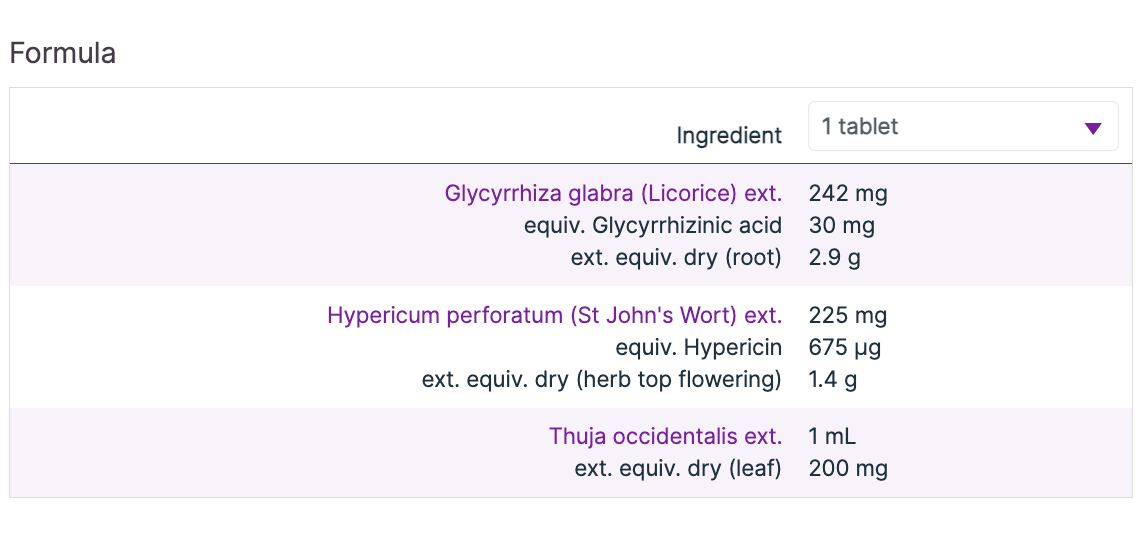Image resolution: width=1144 pixels, height=558 pixels.
Task: Click the 1.4 g herb top value
Action: click(832, 380)
